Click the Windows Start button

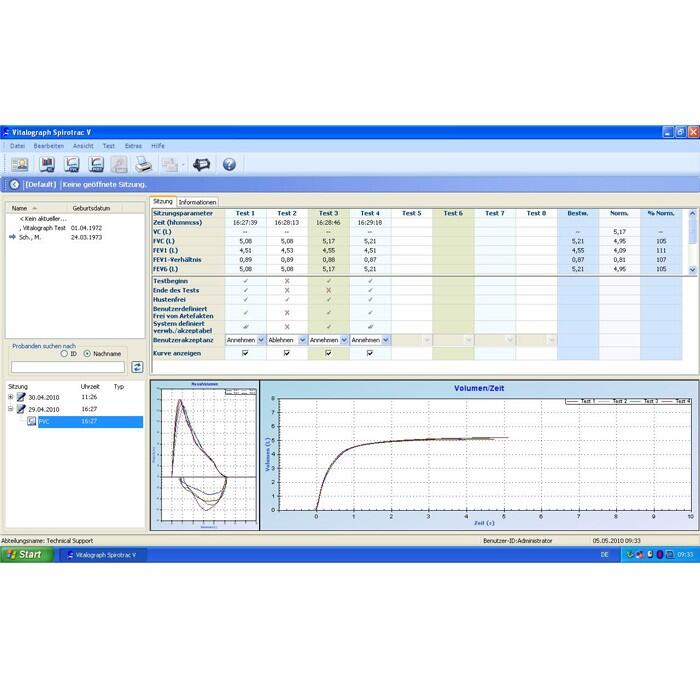27,554
